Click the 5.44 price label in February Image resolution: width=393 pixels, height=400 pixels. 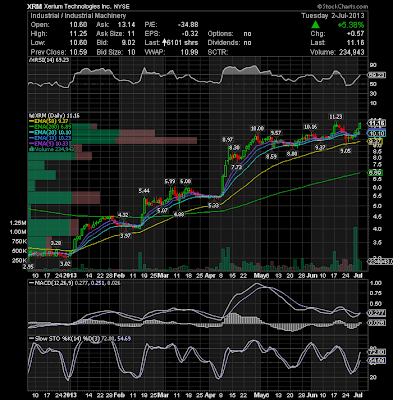tap(145, 191)
